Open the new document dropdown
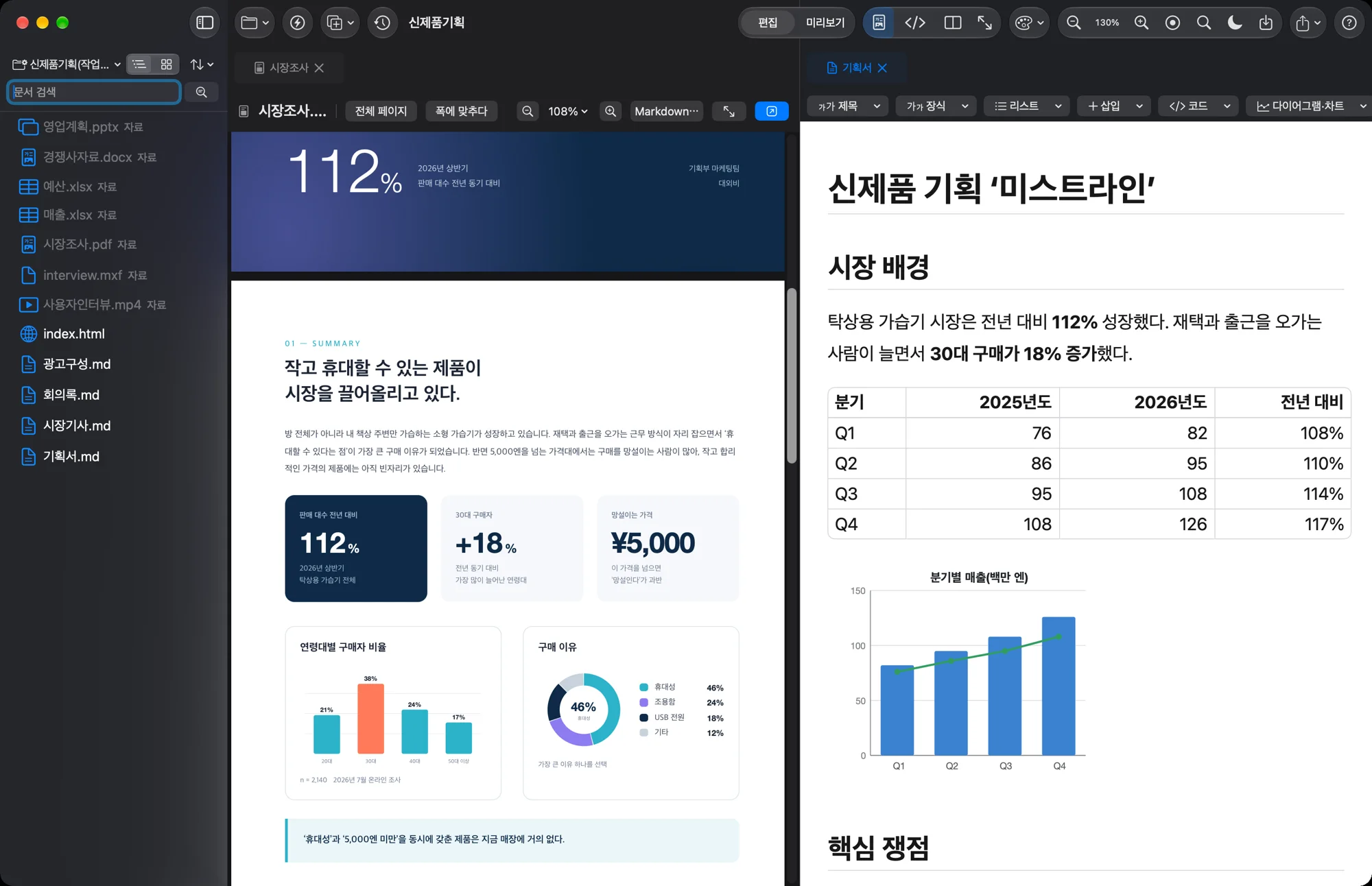1372x886 pixels. 340,23
